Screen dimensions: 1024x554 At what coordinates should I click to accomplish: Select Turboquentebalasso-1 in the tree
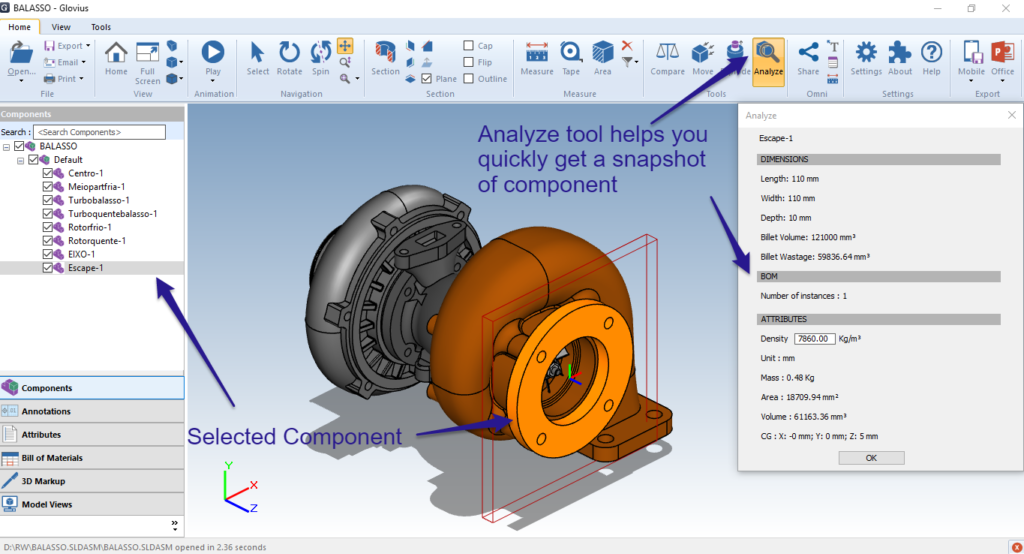point(112,214)
